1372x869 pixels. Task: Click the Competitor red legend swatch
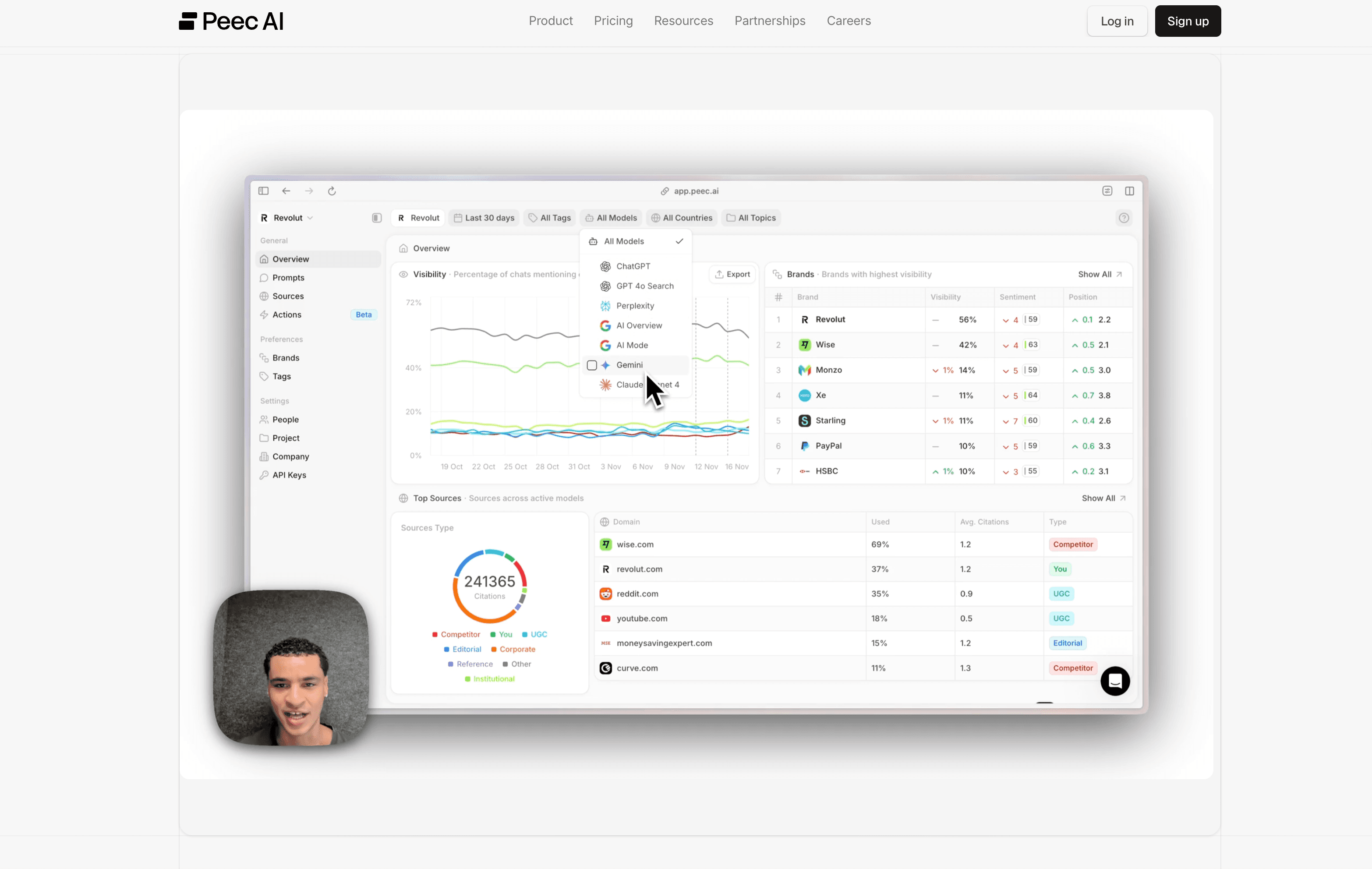[x=435, y=634]
